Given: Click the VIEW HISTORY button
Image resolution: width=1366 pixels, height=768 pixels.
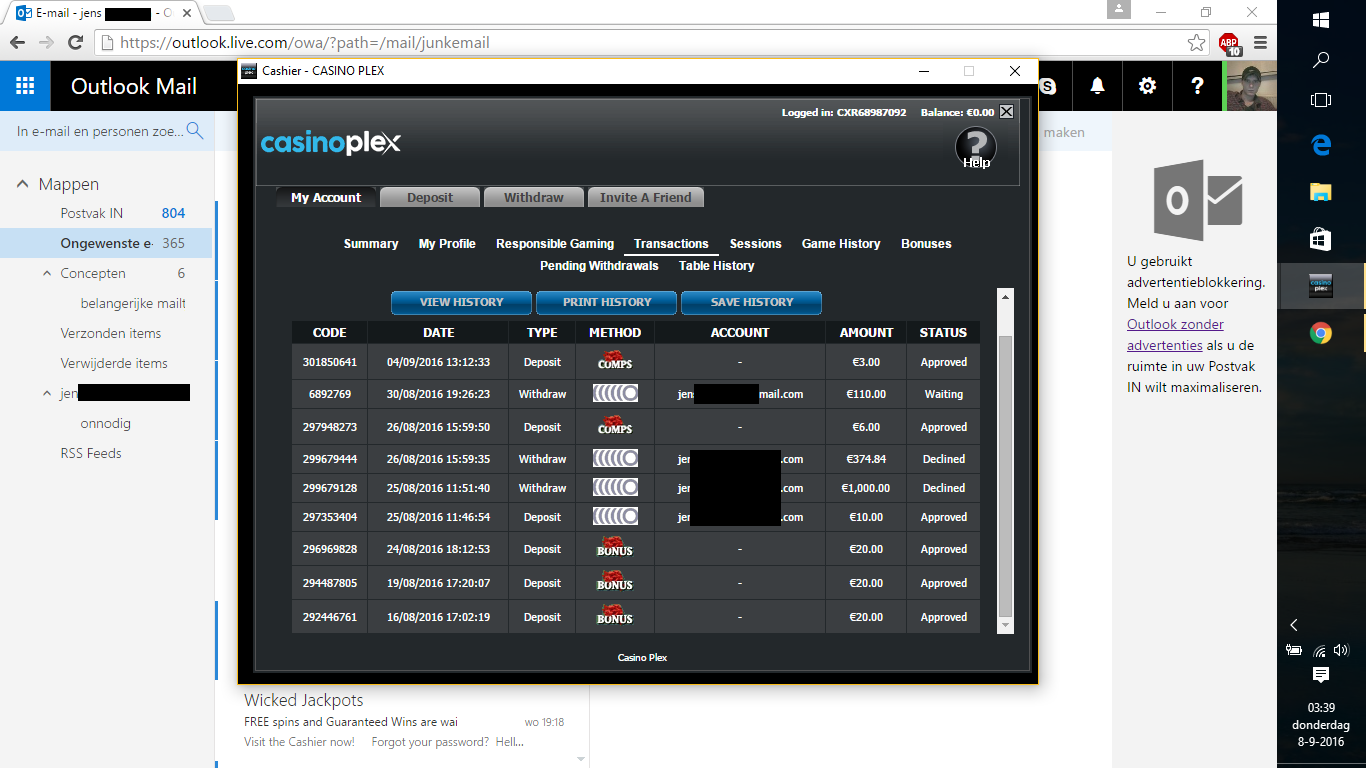Looking at the screenshot, I should coord(461,302).
